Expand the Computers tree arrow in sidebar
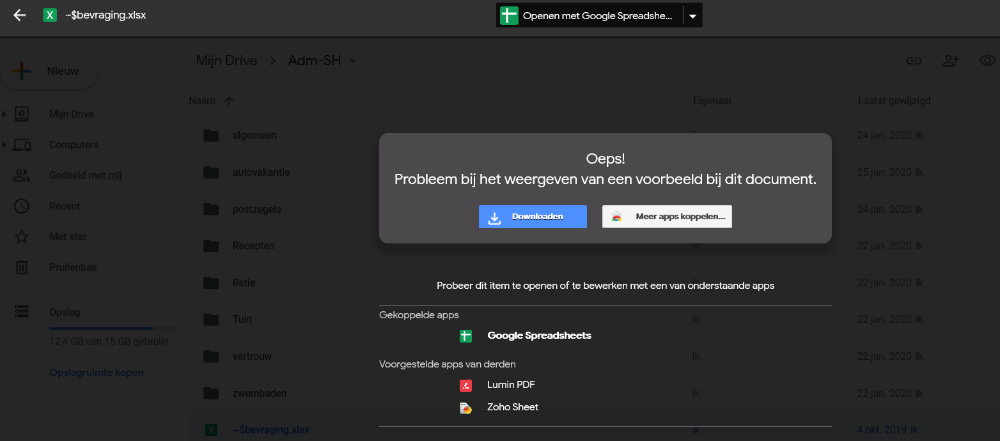1000x441 pixels. (x=4, y=145)
